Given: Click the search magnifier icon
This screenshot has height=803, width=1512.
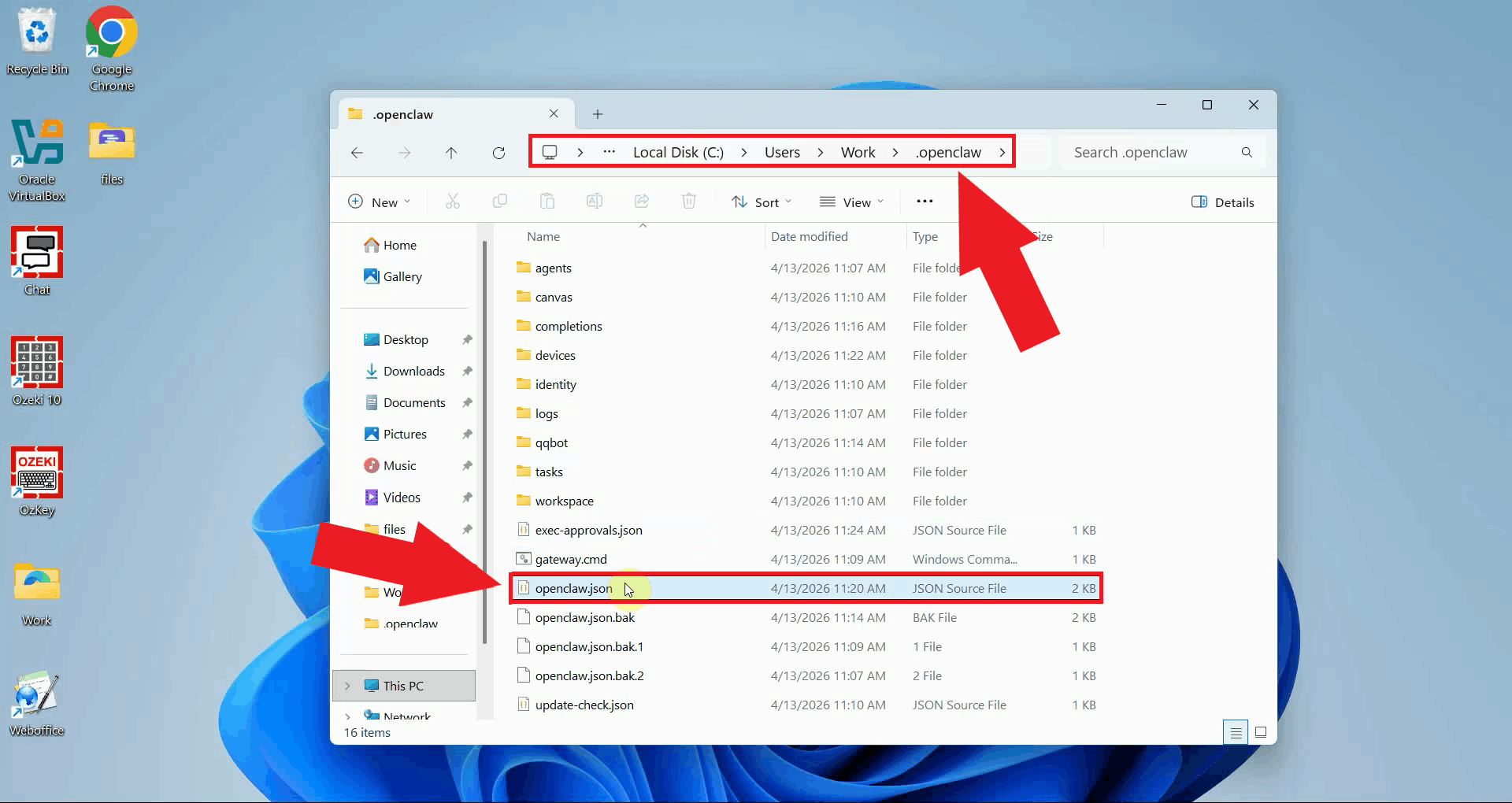Looking at the screenshot, I should (x=1247, y=153).
